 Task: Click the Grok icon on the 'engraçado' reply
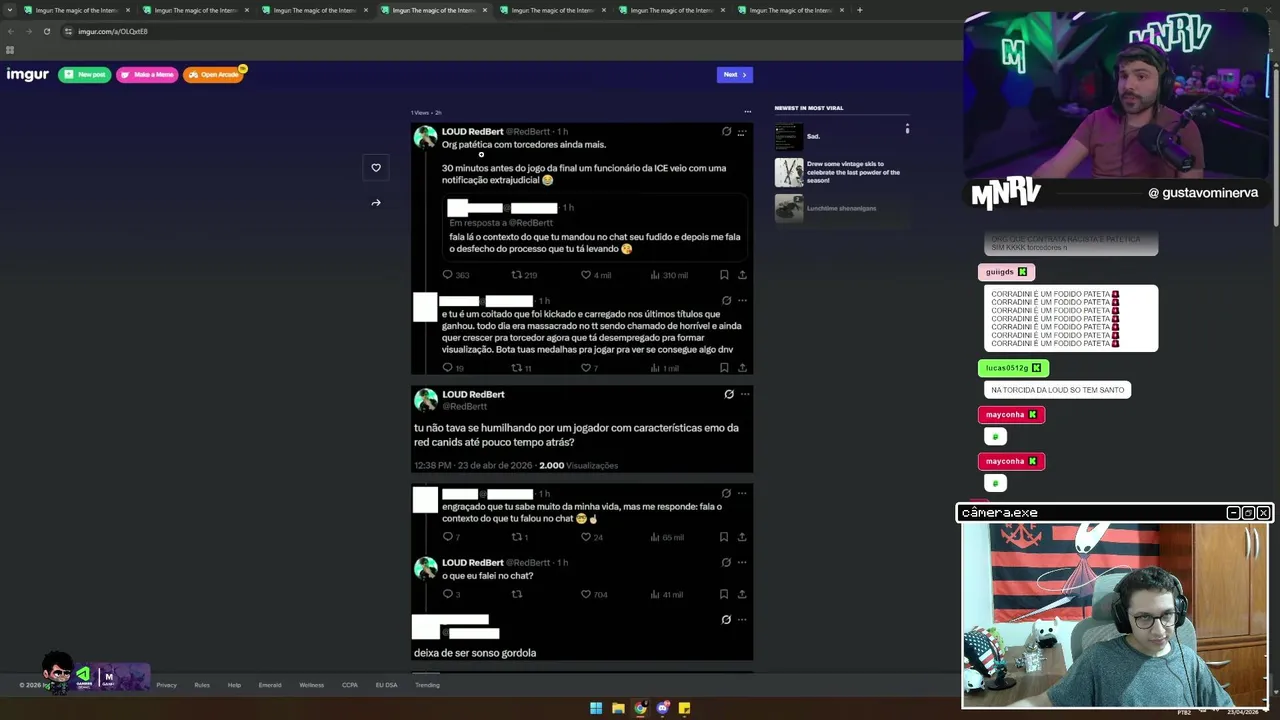pos(726,494)
